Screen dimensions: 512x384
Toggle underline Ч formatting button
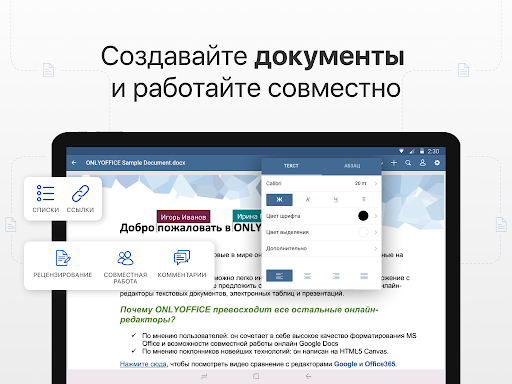pos(336,200)
